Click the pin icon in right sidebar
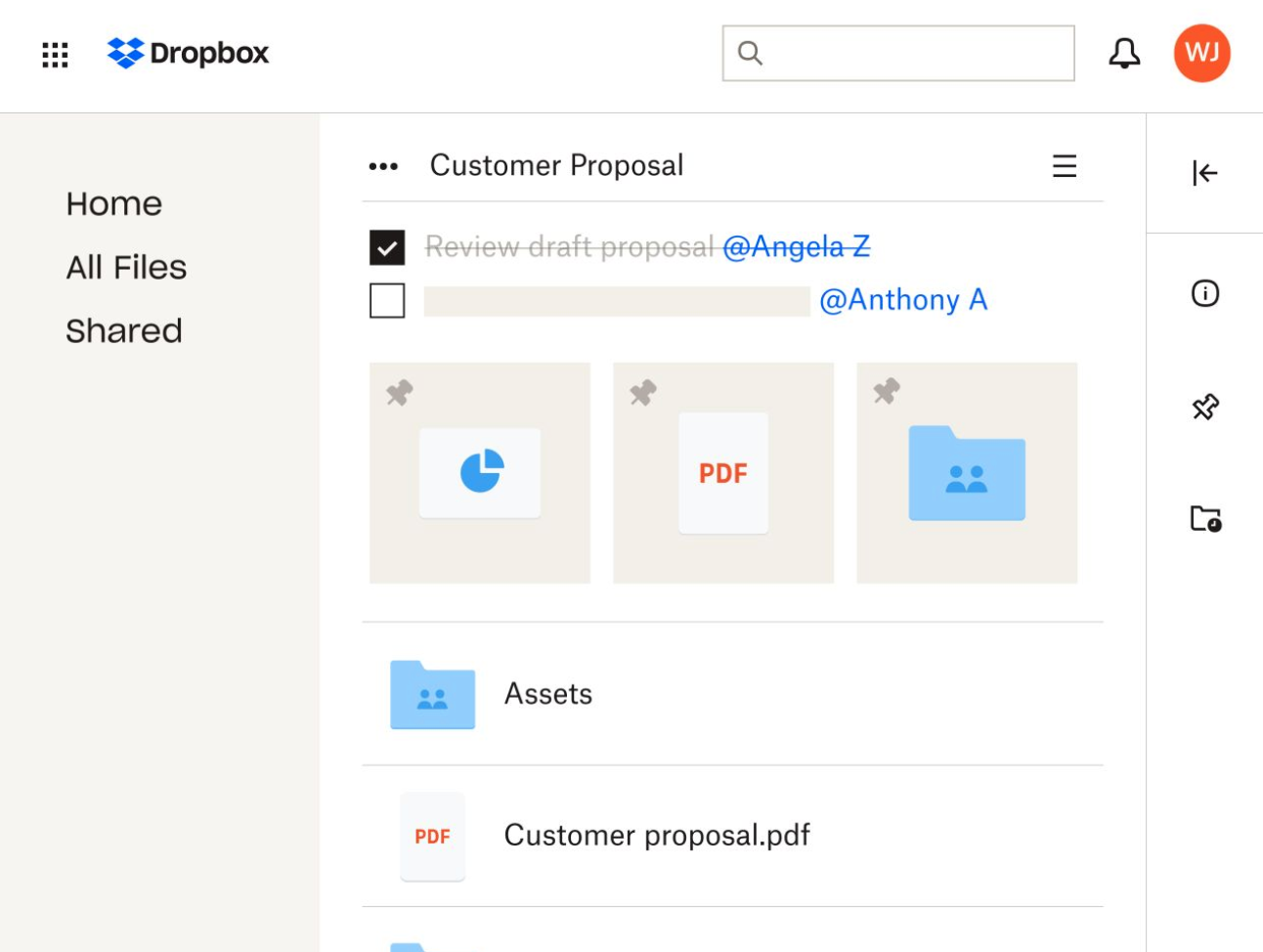The width and height of the screenshot is (1263, 952). (1205, 407)
